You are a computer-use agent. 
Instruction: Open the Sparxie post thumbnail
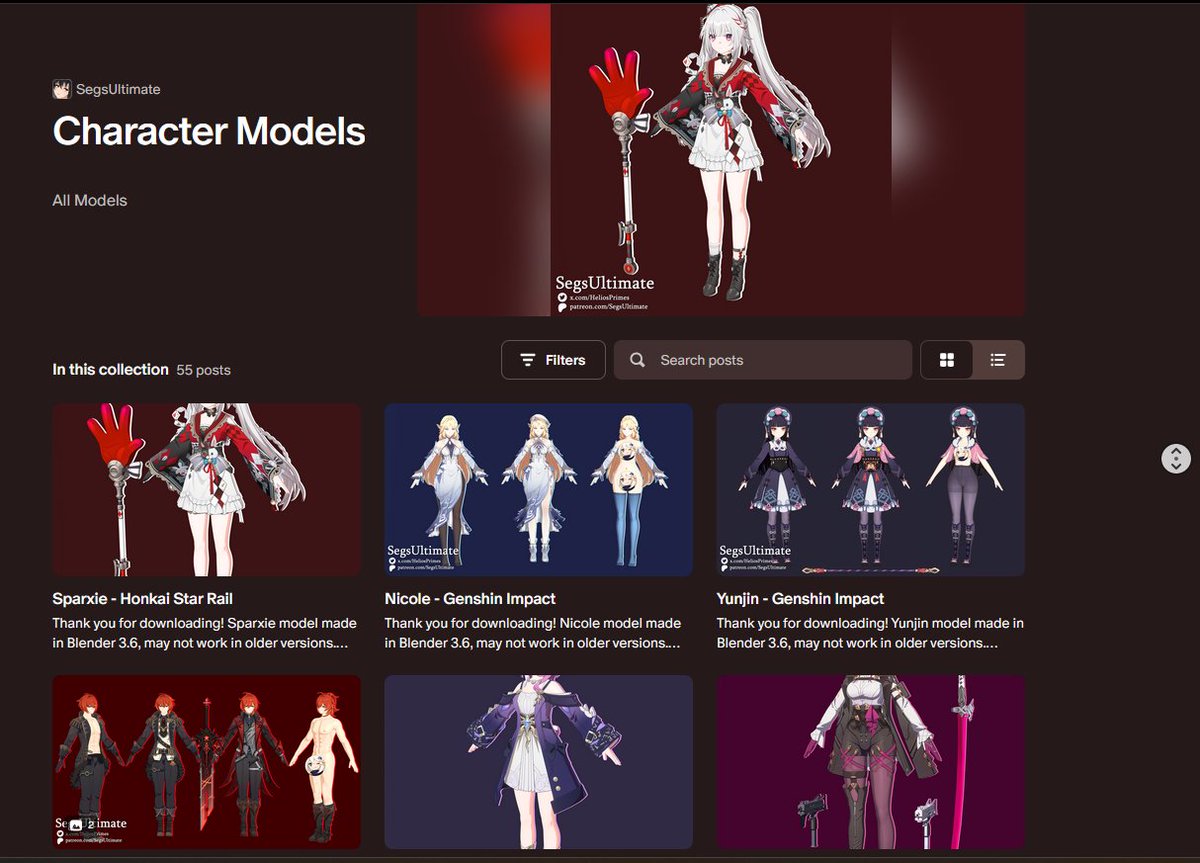(207, 490)
